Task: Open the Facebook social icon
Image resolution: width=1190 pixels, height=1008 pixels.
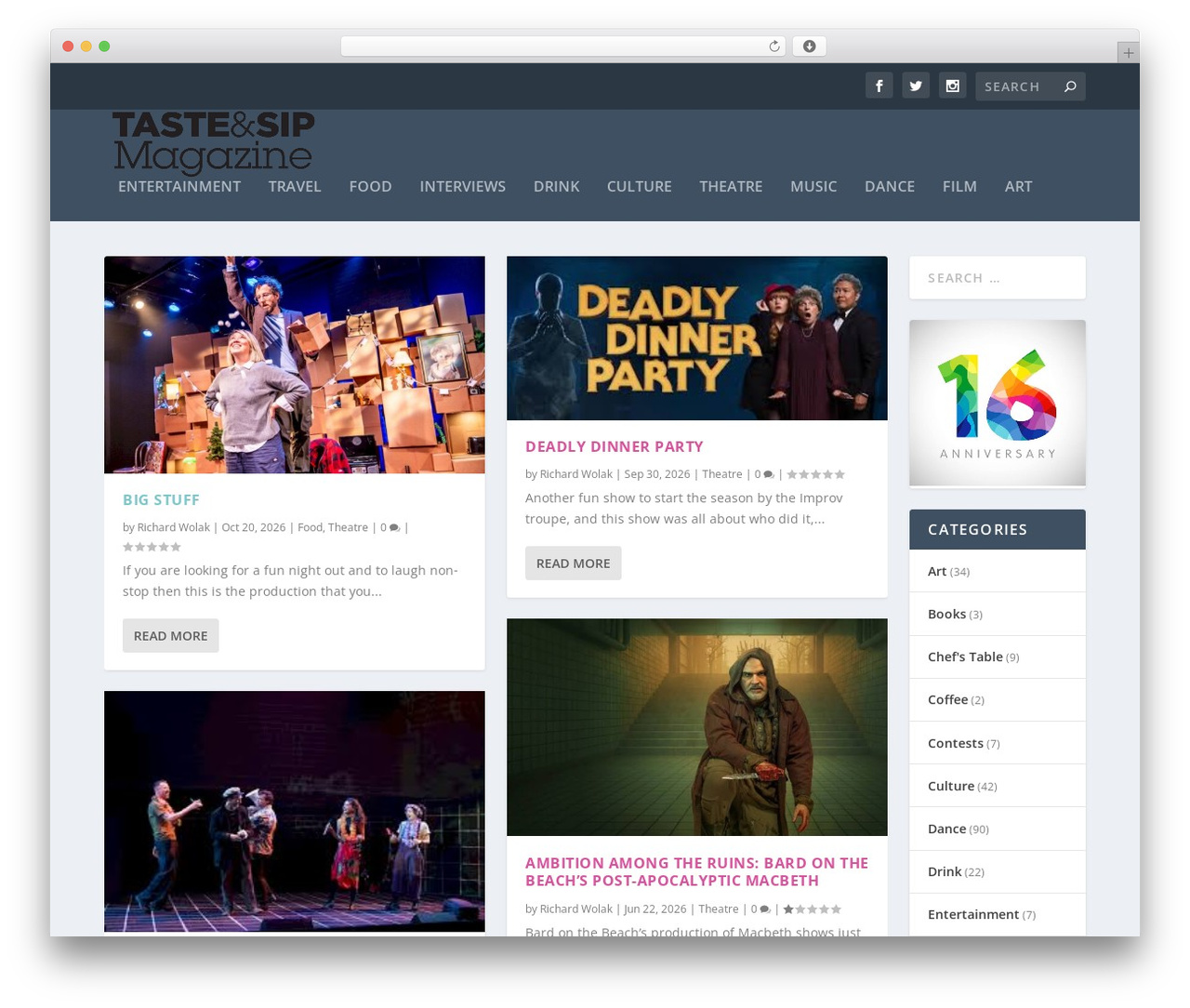Action: (879, 86)
